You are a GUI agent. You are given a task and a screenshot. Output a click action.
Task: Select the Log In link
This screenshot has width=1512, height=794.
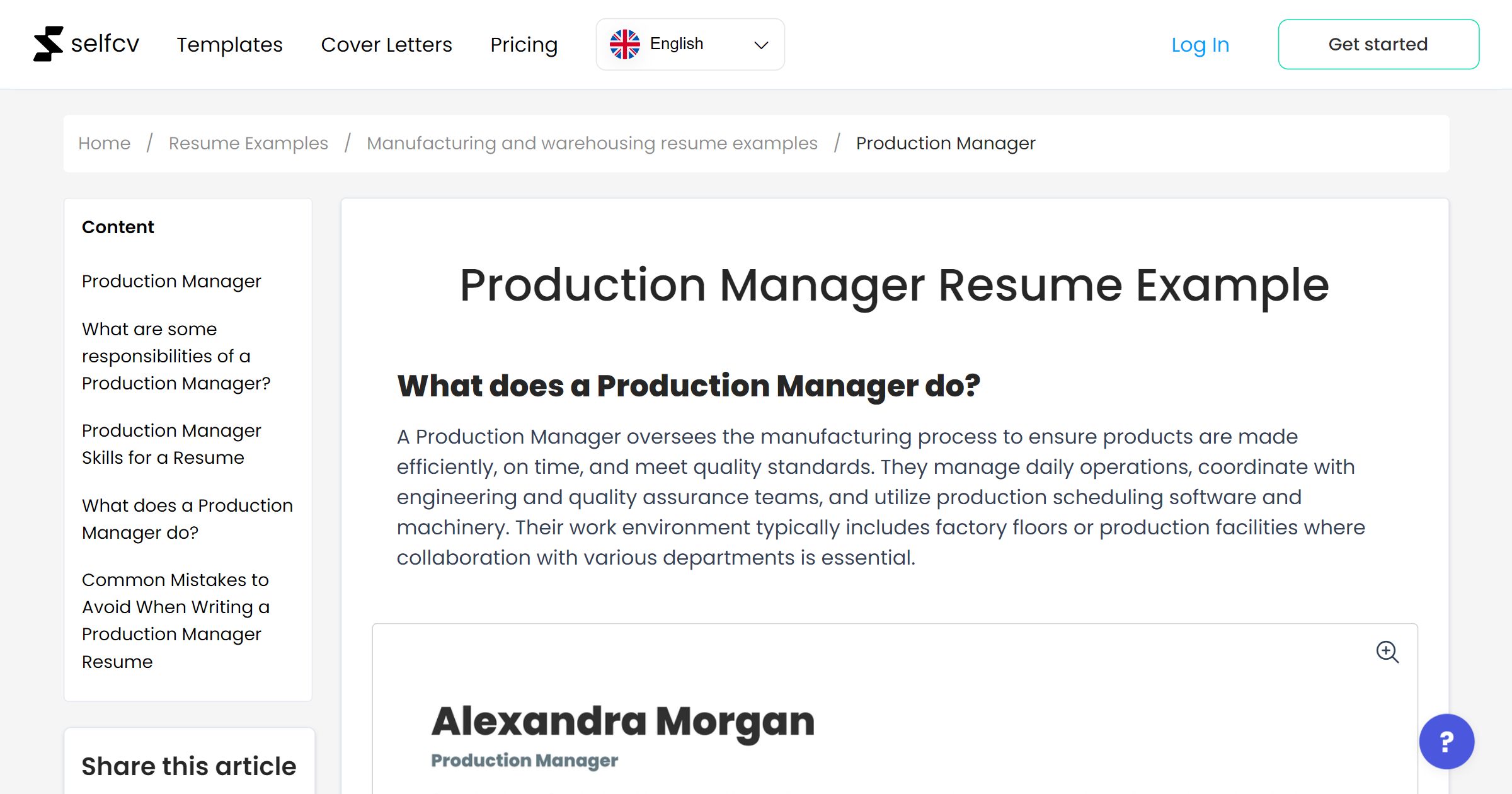(1200, 45)
